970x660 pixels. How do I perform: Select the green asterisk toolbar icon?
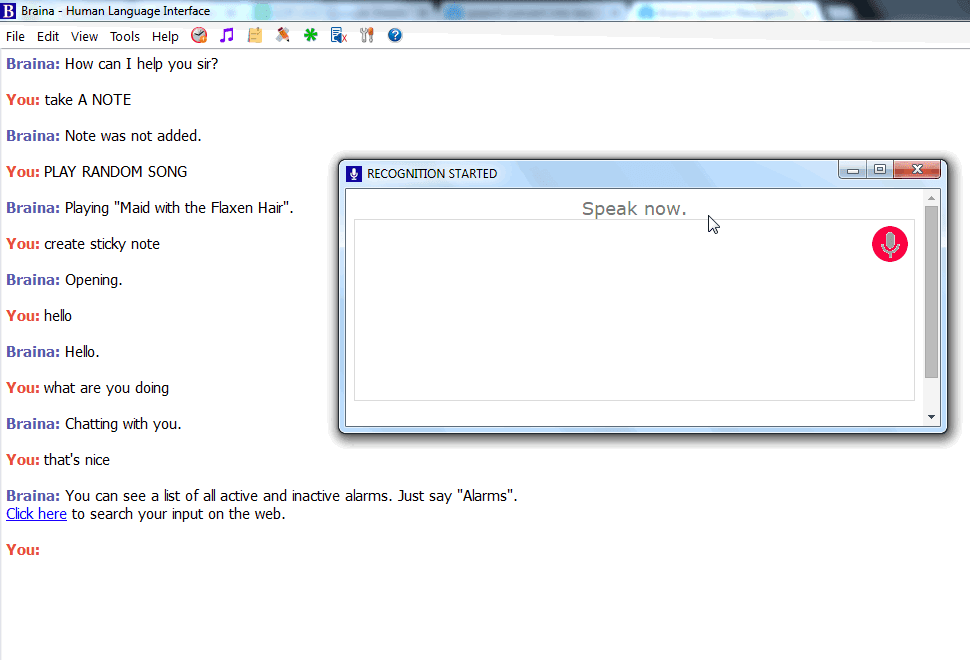tap(311, 34)
